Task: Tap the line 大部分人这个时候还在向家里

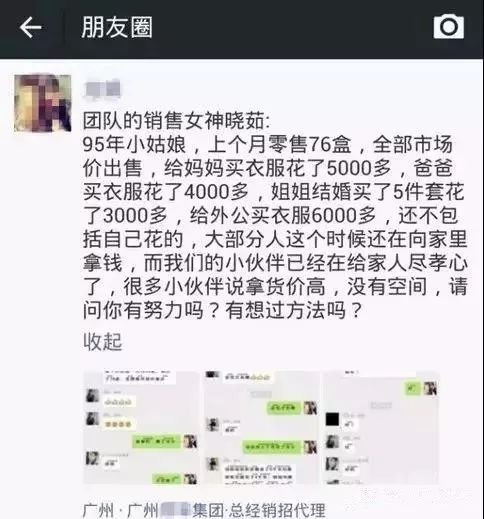Action: click(275, 240)
